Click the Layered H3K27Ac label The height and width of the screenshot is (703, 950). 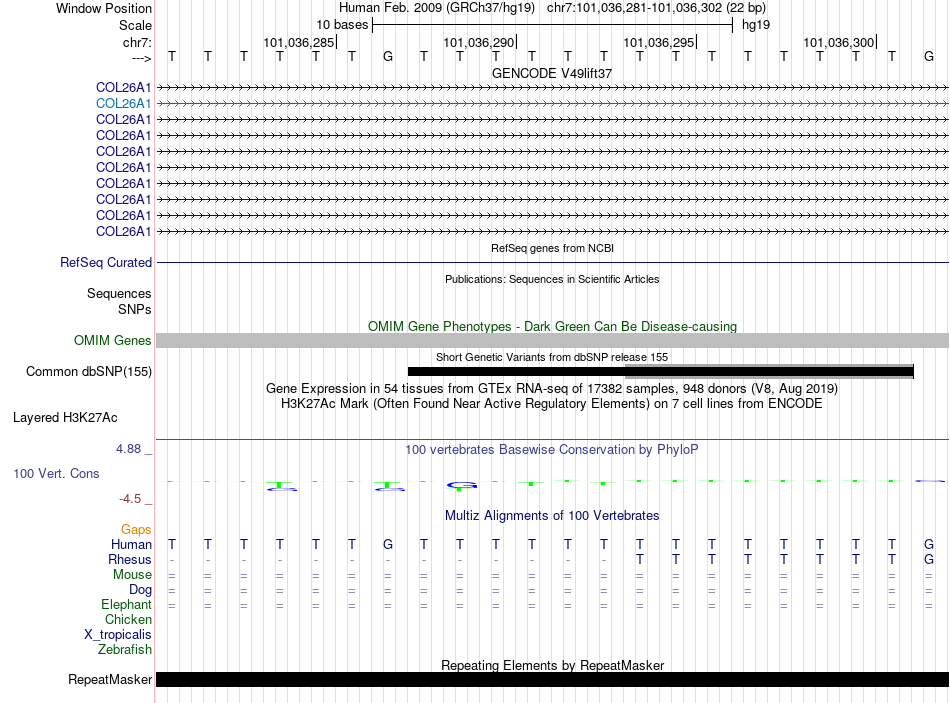pos(65,418)
